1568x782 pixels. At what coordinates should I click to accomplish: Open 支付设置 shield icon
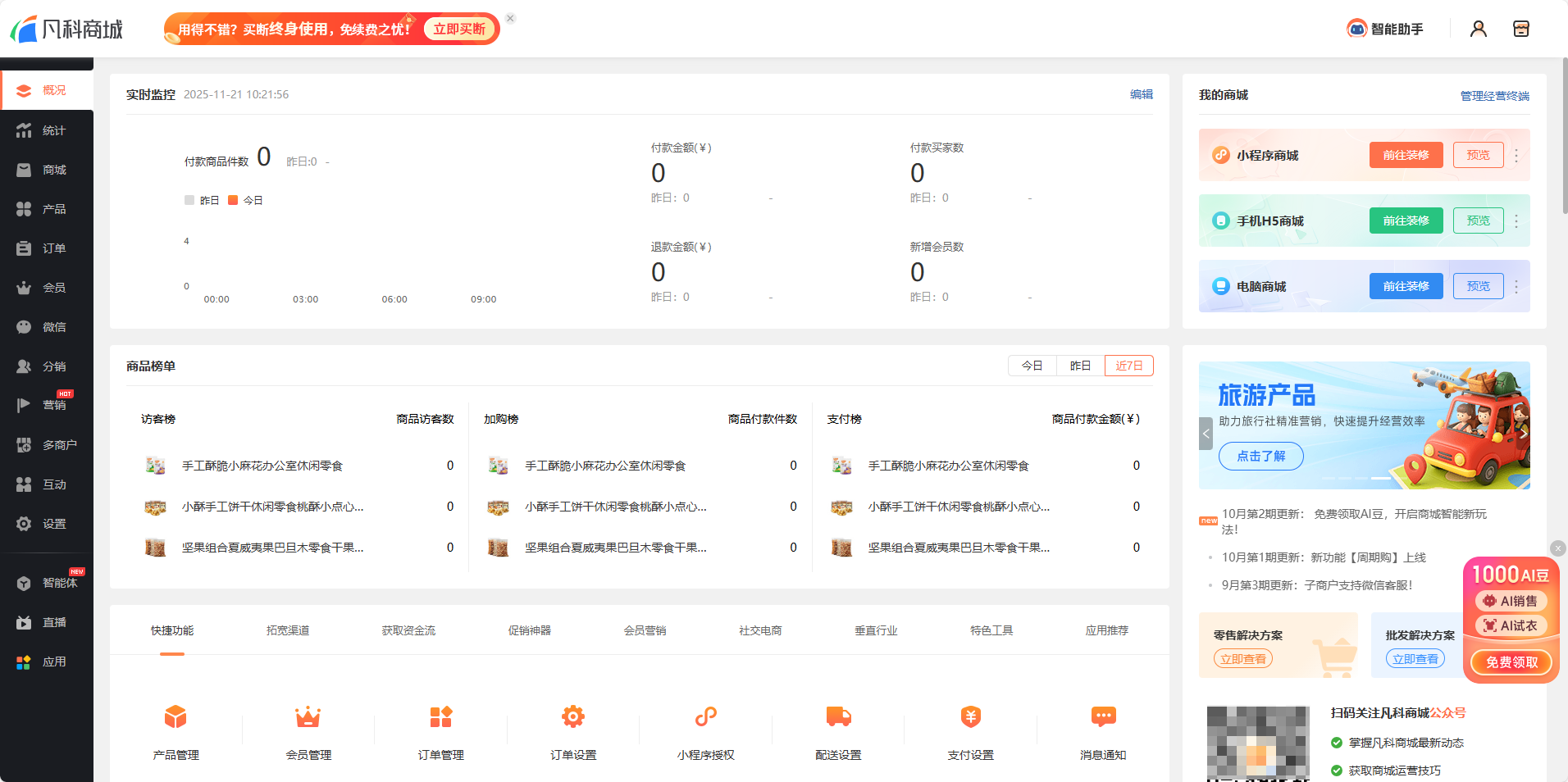pyautogui.click(x=970, y=717)
